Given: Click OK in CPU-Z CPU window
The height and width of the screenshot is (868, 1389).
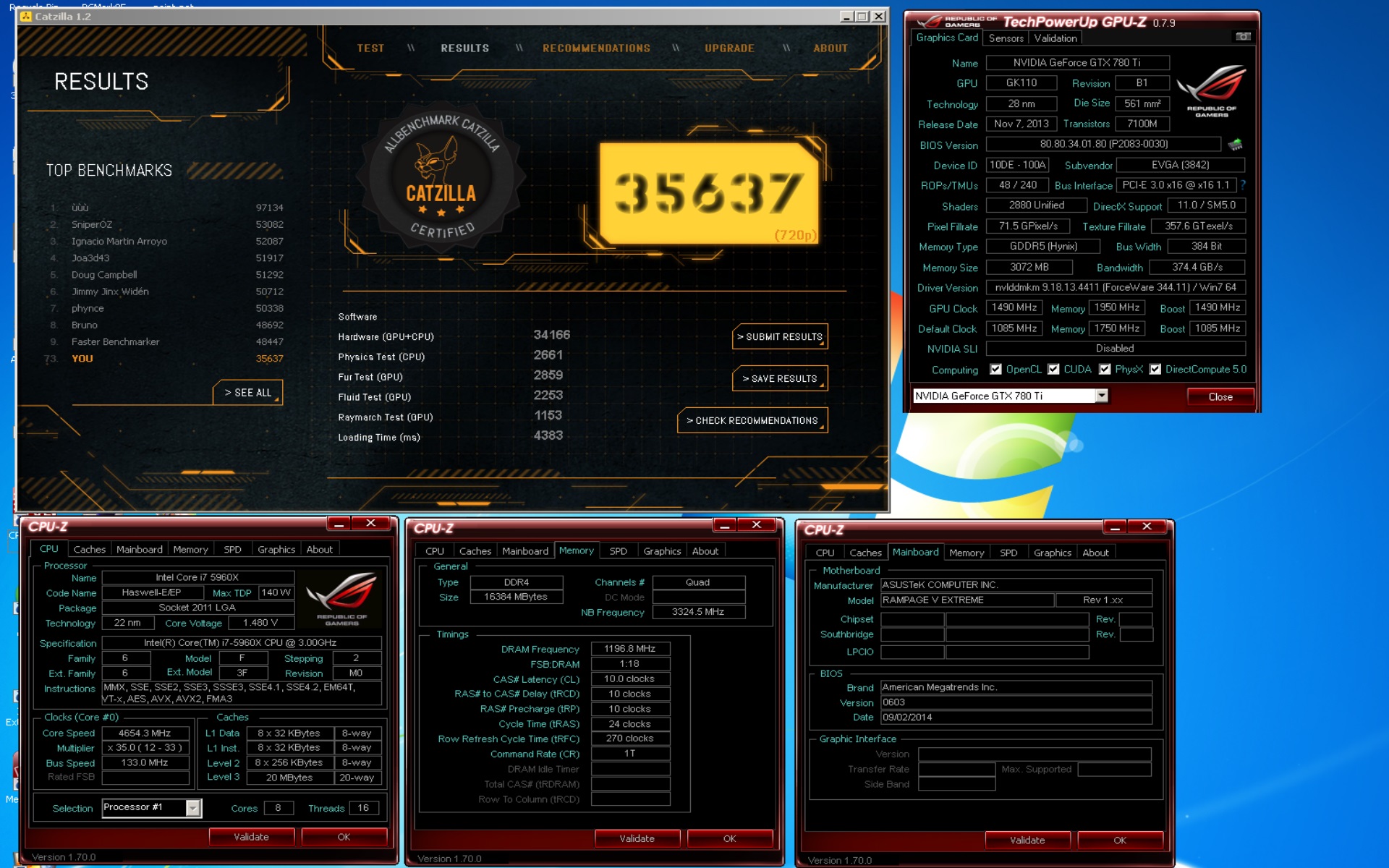Looking at the screenshot, I should pos(344,837).
